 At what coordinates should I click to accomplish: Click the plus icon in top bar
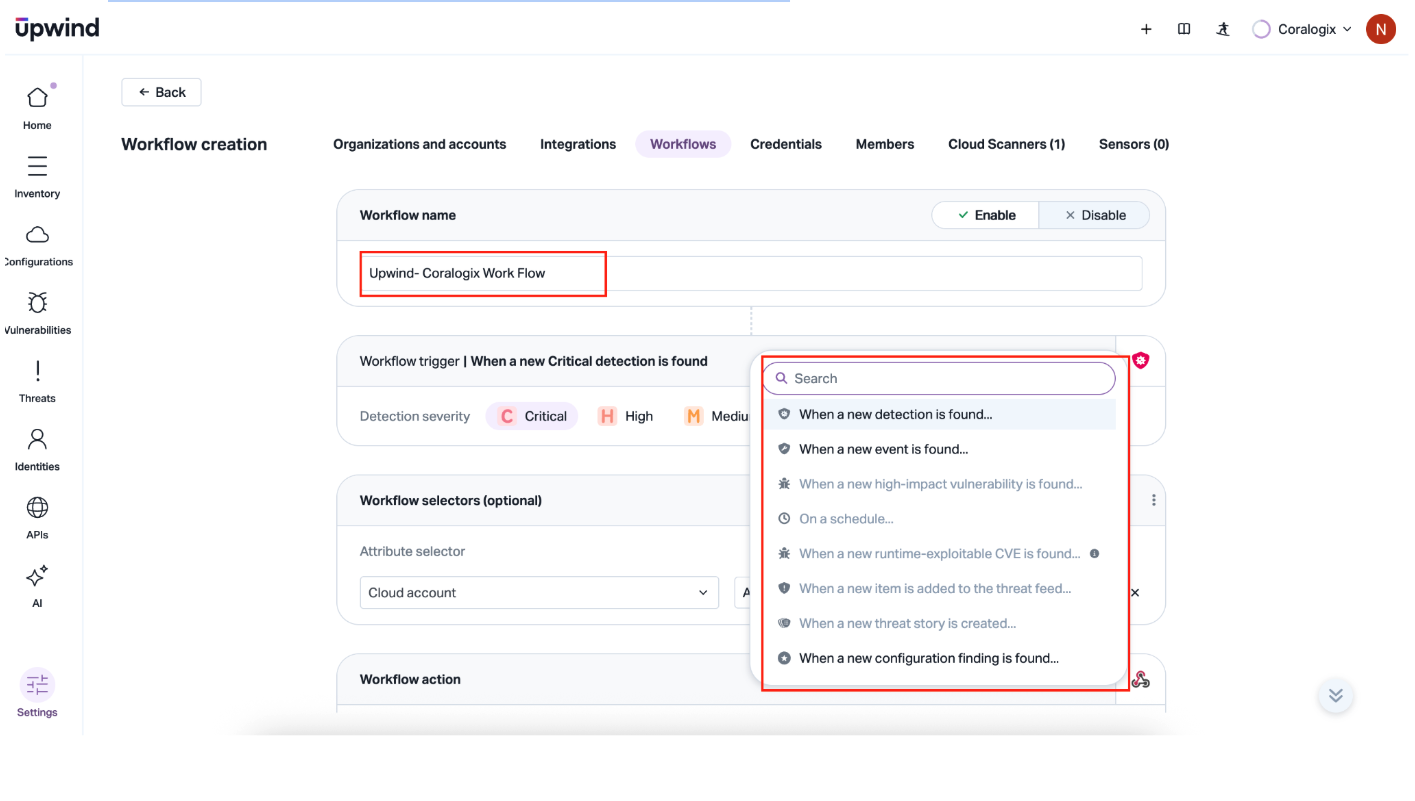(1146, 29)
